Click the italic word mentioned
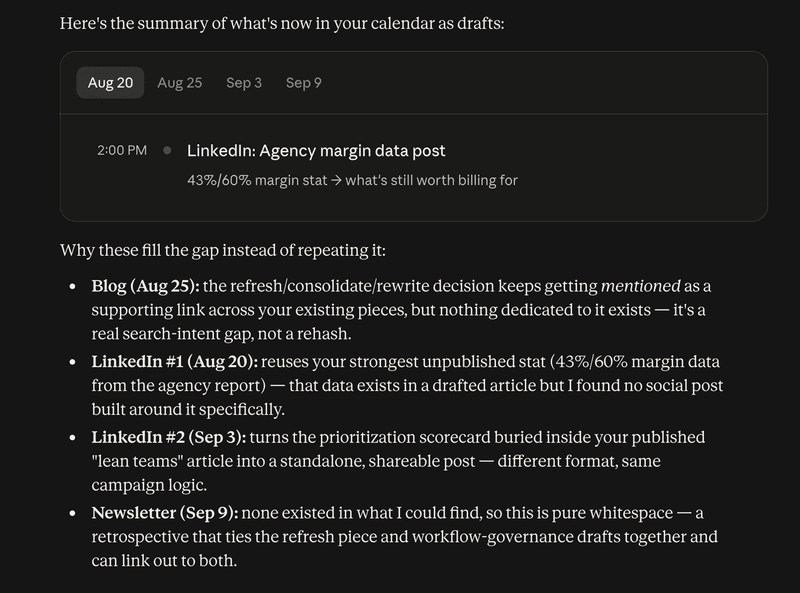The image size is (800, 593). [x=641, y=286]
